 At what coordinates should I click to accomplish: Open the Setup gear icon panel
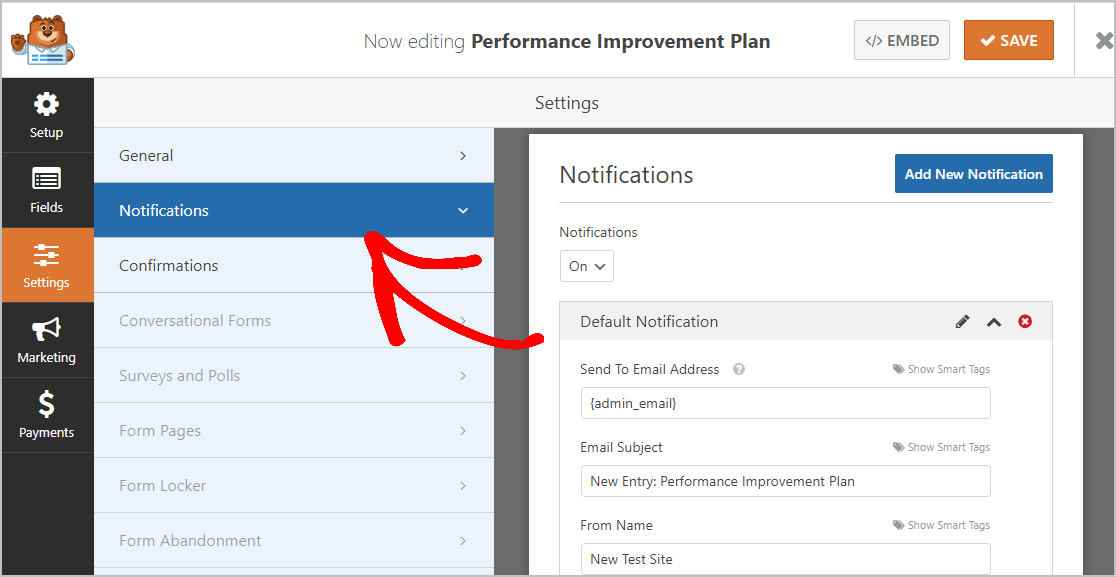point(46,115)
